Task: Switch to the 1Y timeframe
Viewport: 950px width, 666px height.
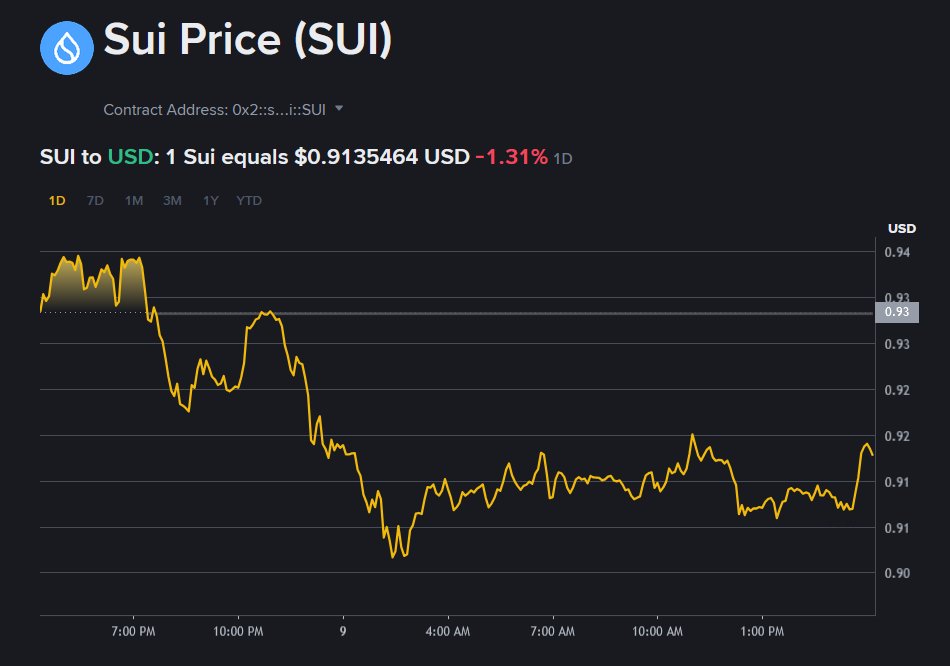Action: click(211, 200)
